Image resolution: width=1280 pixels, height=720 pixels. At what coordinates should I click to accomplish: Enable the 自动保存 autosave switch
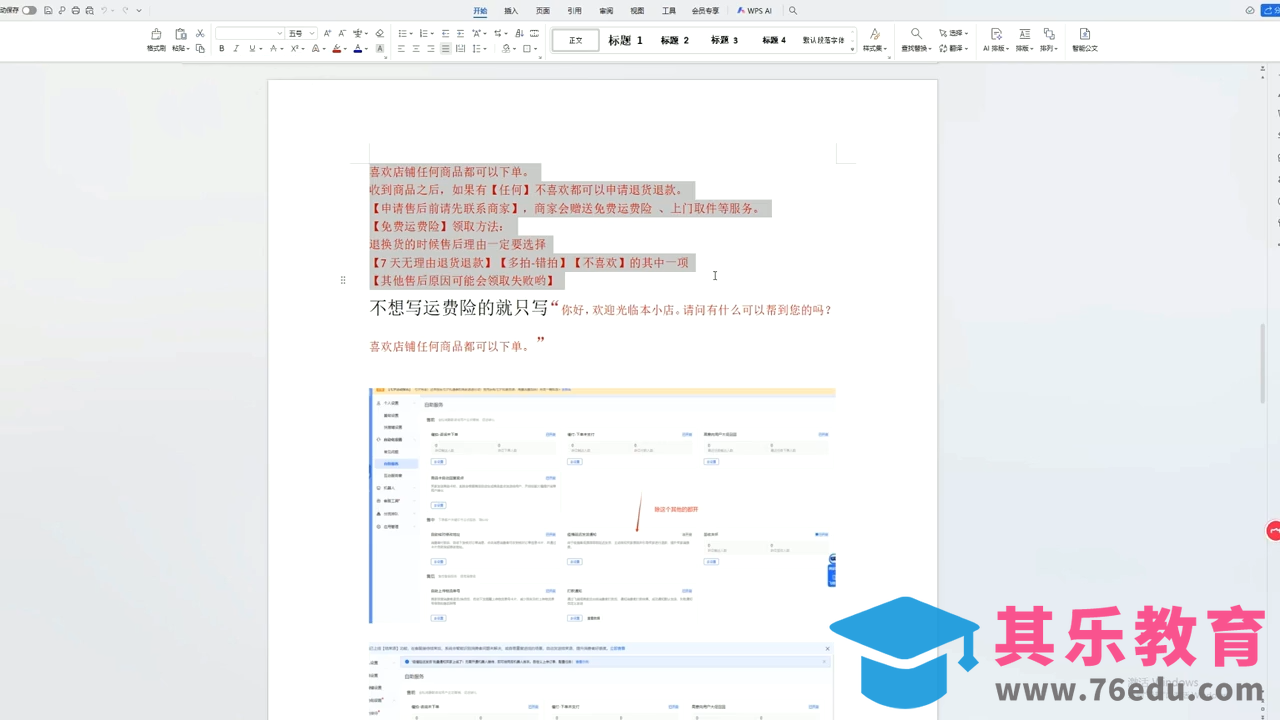click(28, 8)
